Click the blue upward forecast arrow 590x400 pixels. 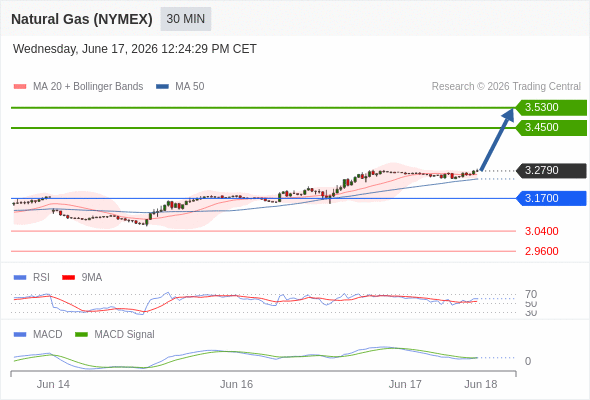497,140
